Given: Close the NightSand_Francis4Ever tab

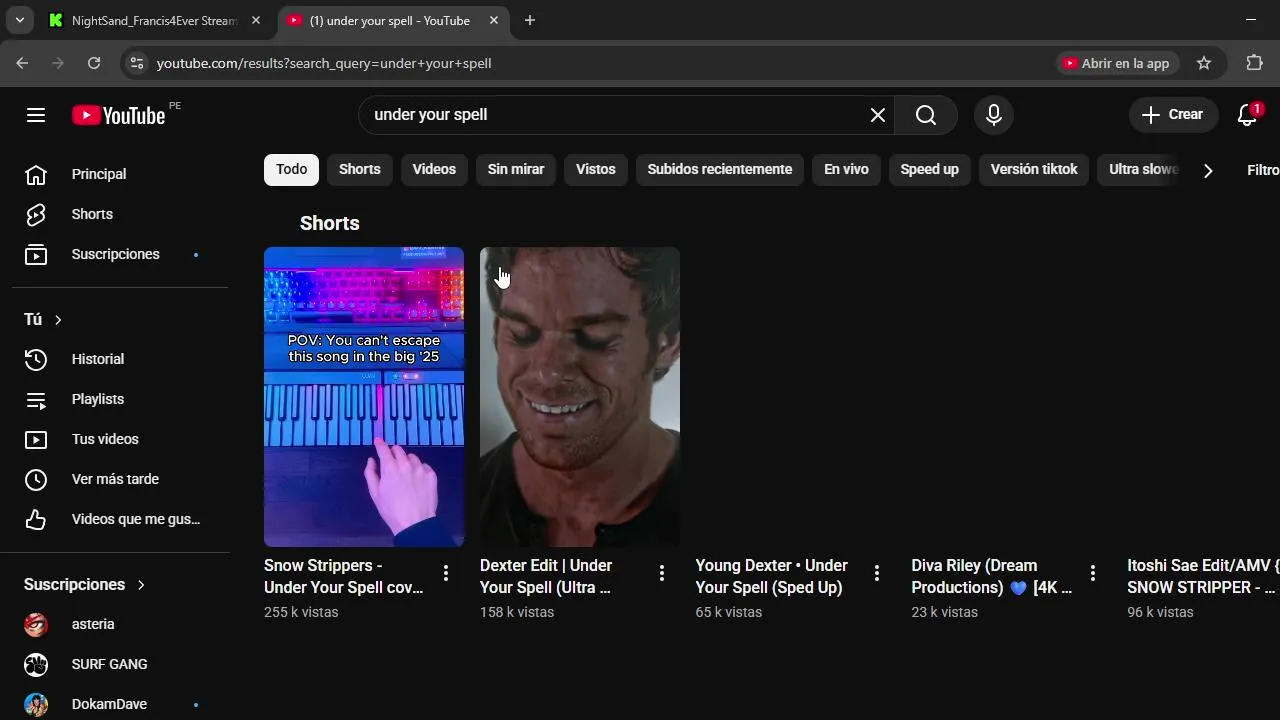Looking at the screenshot, I should [x=256, y=20].
